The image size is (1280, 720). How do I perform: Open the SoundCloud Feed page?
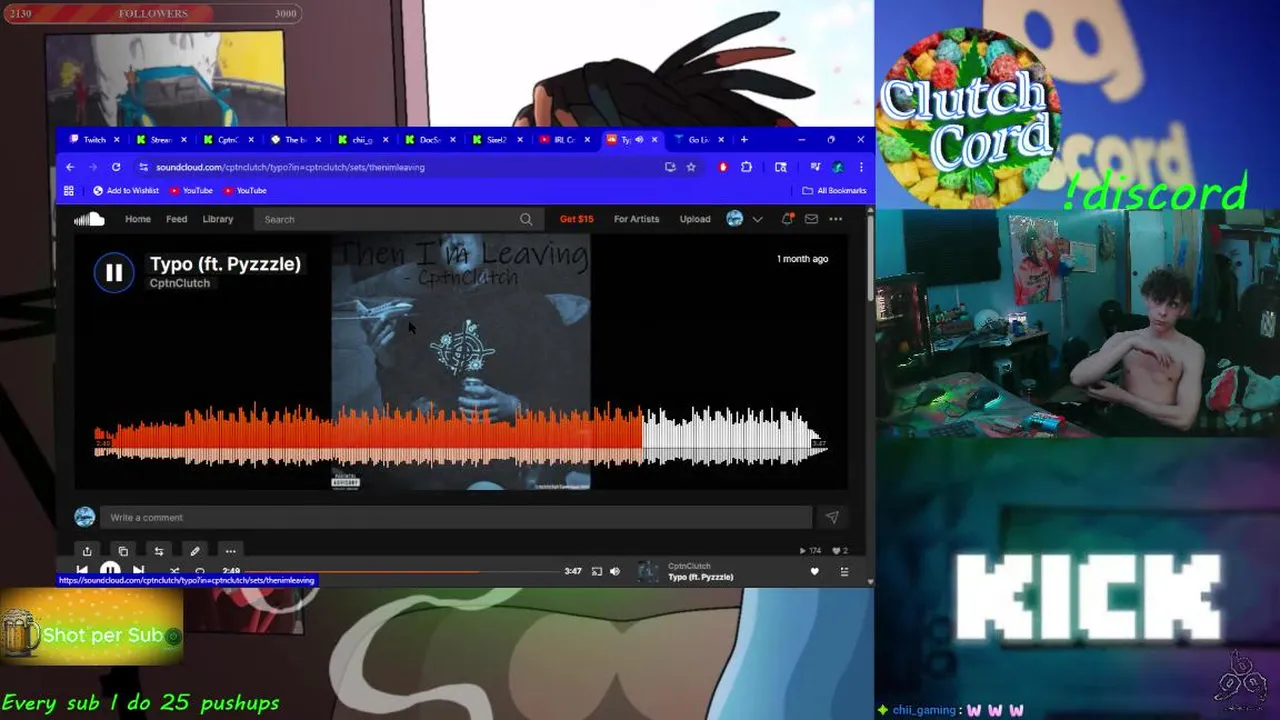pyautogui.click(x=177, y=219)
